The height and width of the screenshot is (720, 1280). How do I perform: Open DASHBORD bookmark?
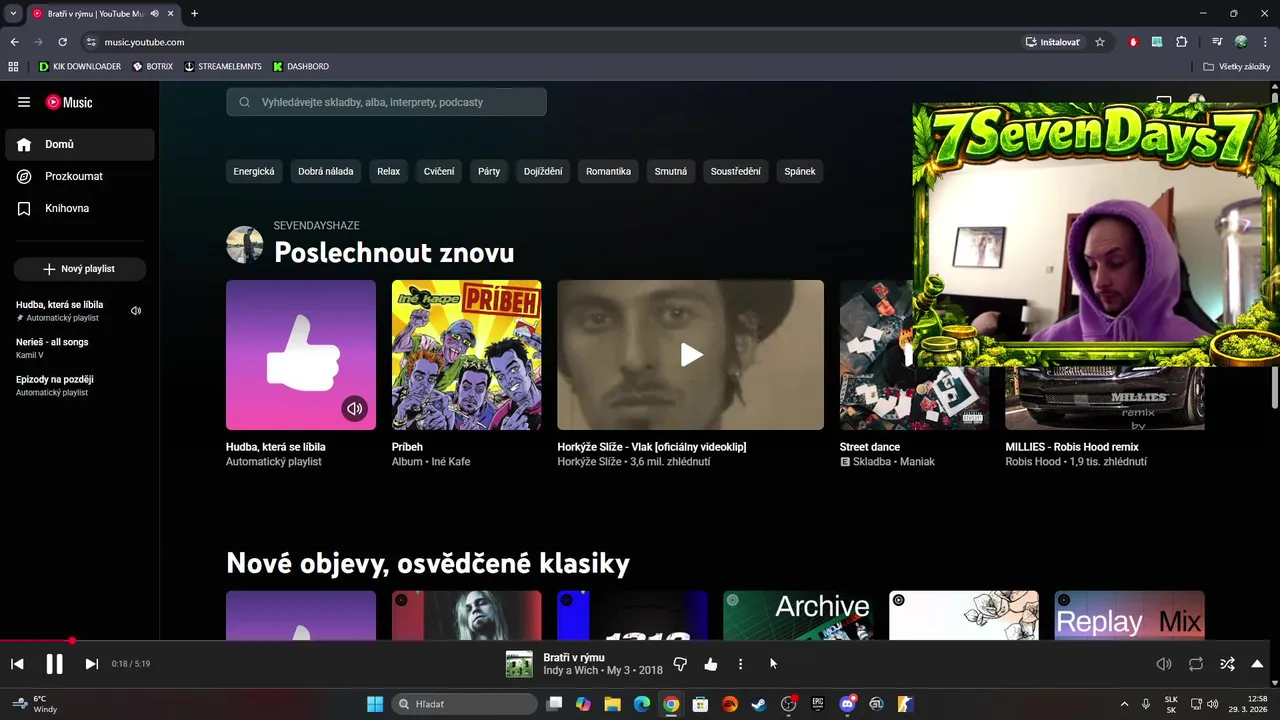[300, 67]
